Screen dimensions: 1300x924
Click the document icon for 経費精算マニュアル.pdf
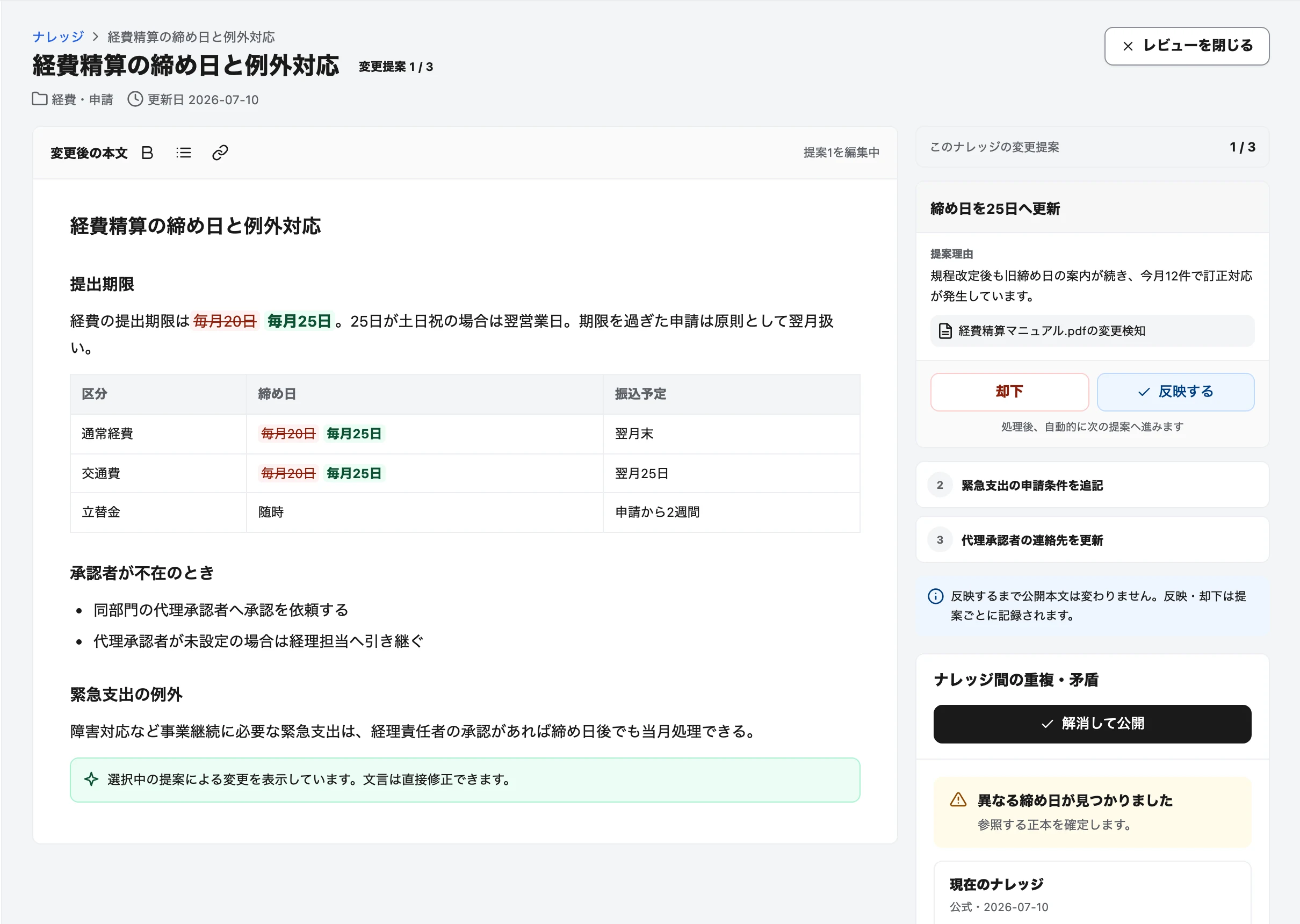[945, 330]
